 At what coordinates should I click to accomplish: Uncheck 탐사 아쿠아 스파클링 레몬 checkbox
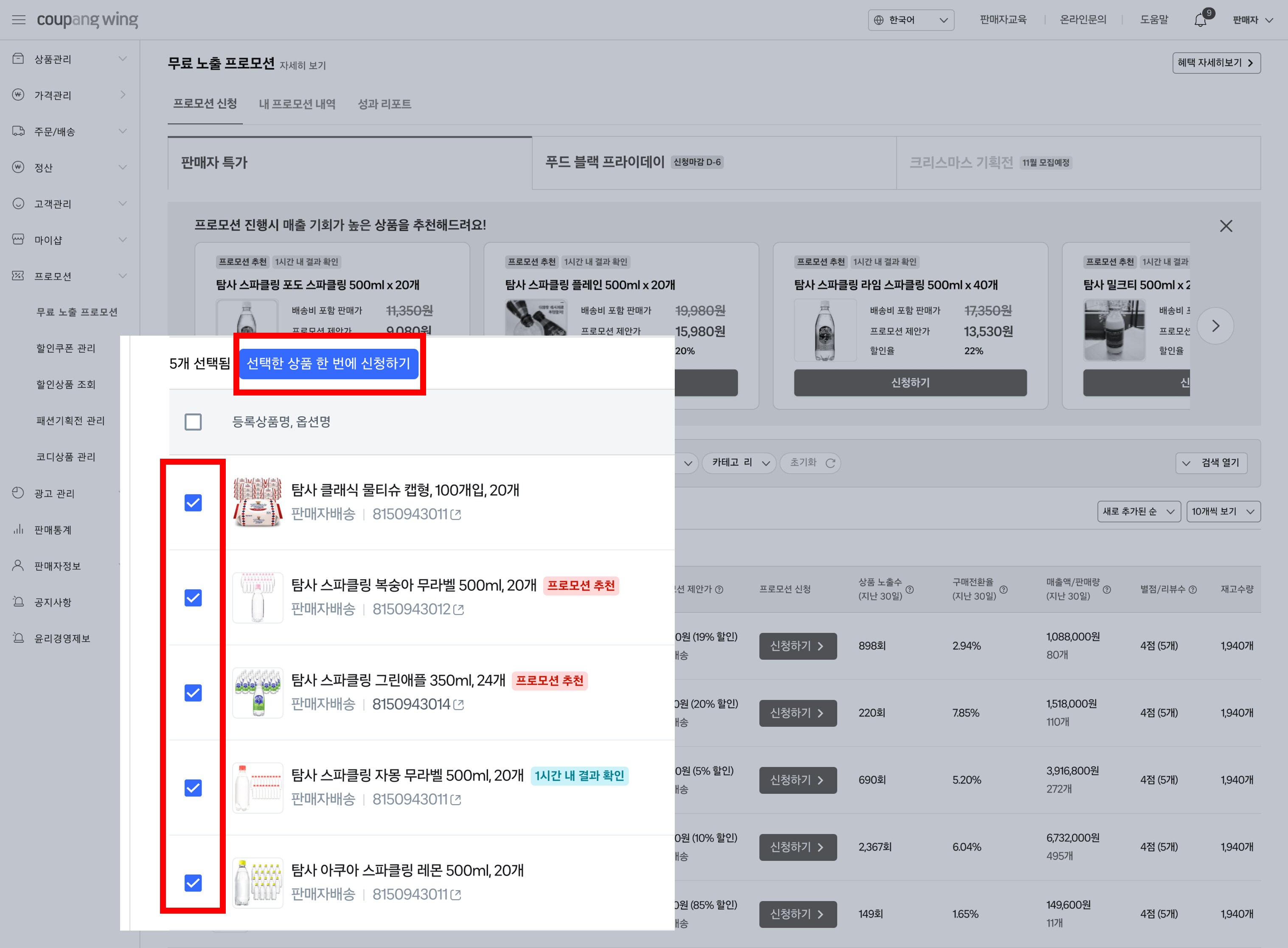[194, 883]
